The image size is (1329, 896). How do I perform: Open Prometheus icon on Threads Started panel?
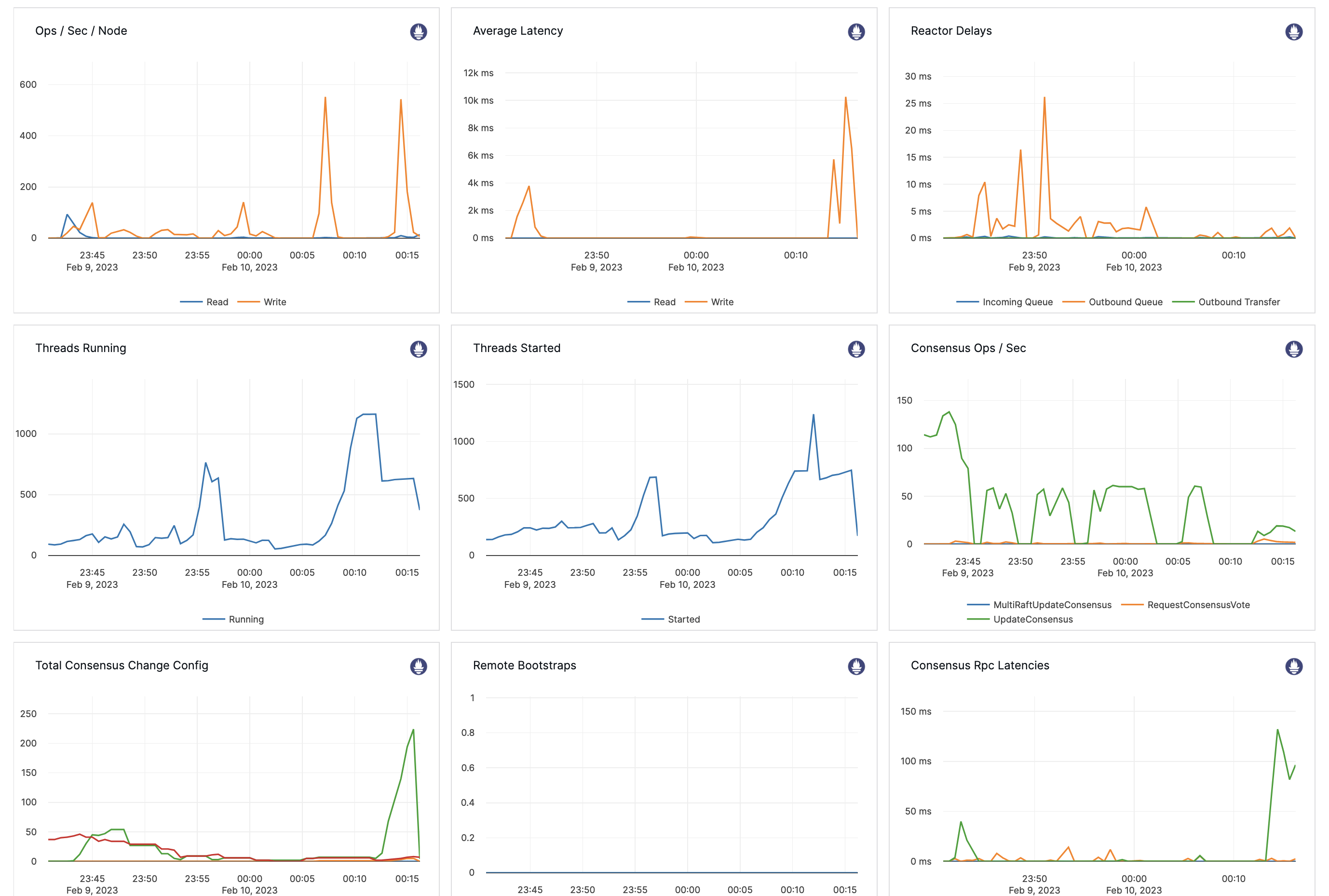[x=856, y=349]
